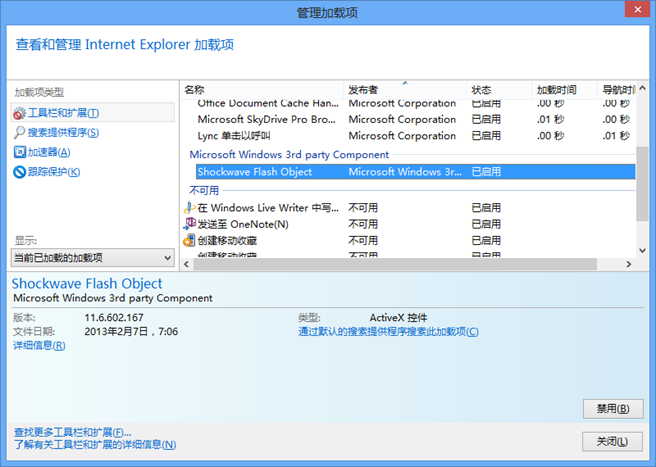Select 工具栏和扩展(T) add-on type
The width and height of the screenshot is (656, 467).
point(93,113)
